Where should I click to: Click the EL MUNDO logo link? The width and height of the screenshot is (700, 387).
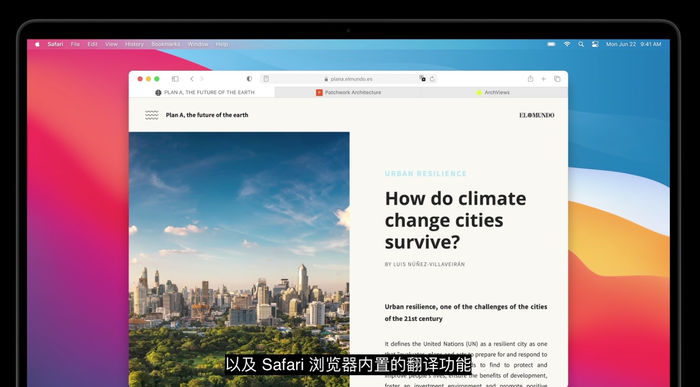pyautogui.click(x=537, y=115)
